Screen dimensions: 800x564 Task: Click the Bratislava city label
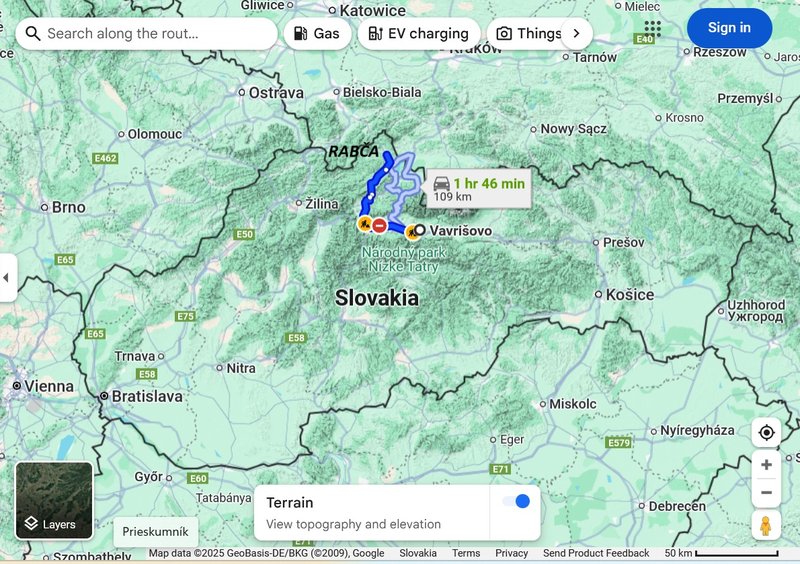coord(147,396)
